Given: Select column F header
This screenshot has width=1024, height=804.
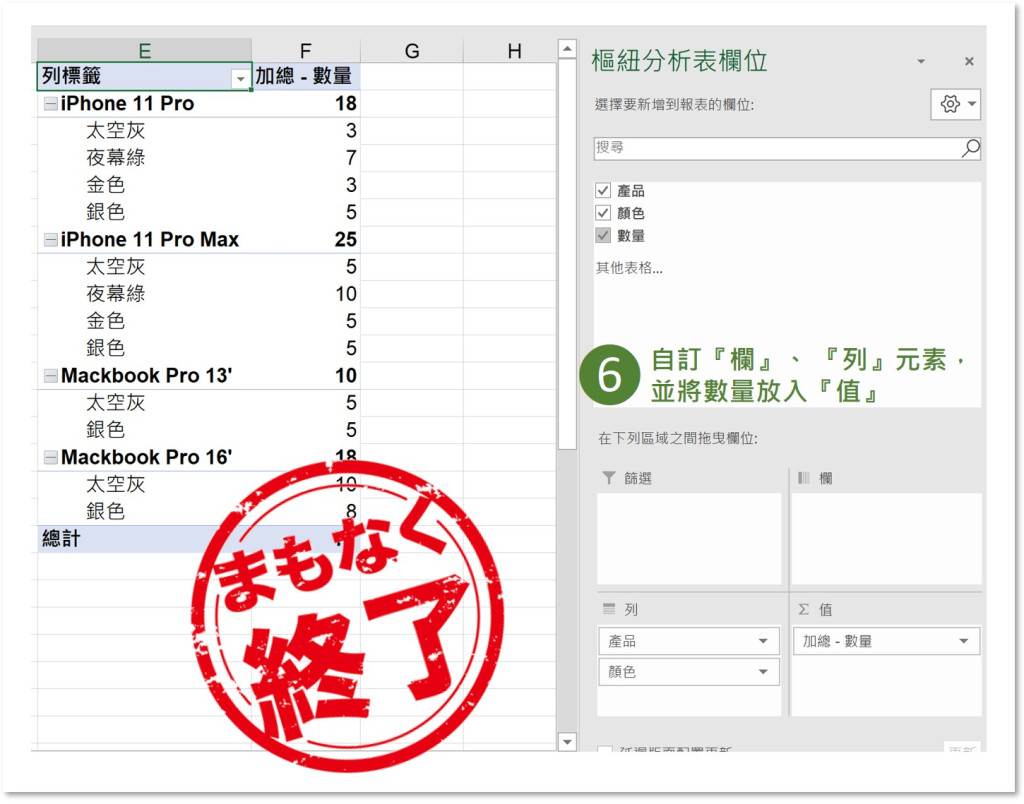Looking at the screenshot, I should pos(306,50).
